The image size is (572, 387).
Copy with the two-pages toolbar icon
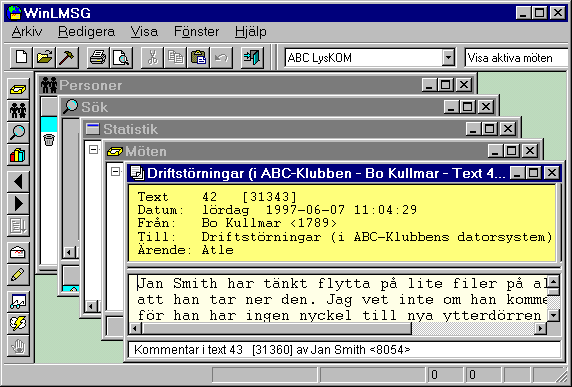(175, 58)
